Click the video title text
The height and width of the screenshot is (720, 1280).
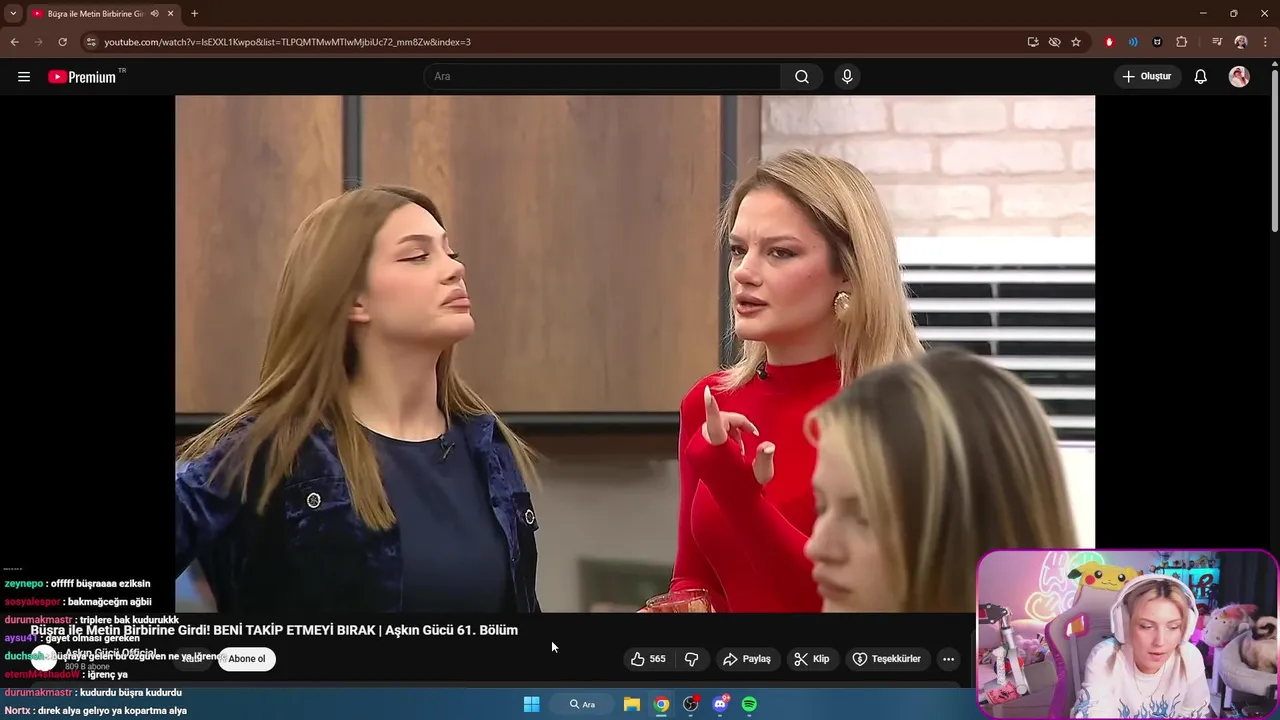click(274, 630)
